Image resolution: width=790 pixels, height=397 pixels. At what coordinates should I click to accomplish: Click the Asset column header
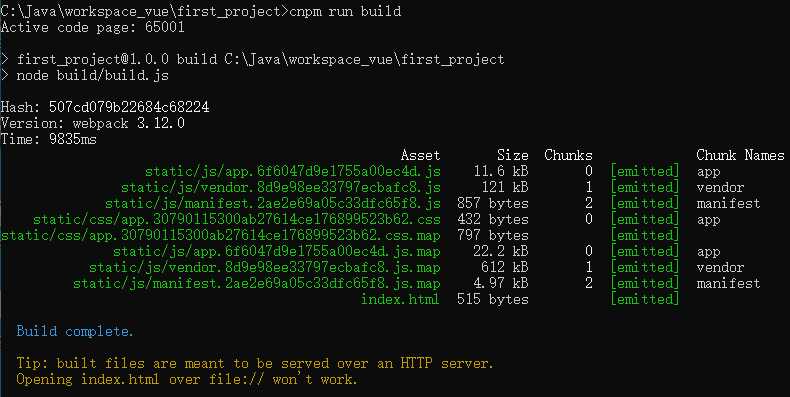(420, 155)
